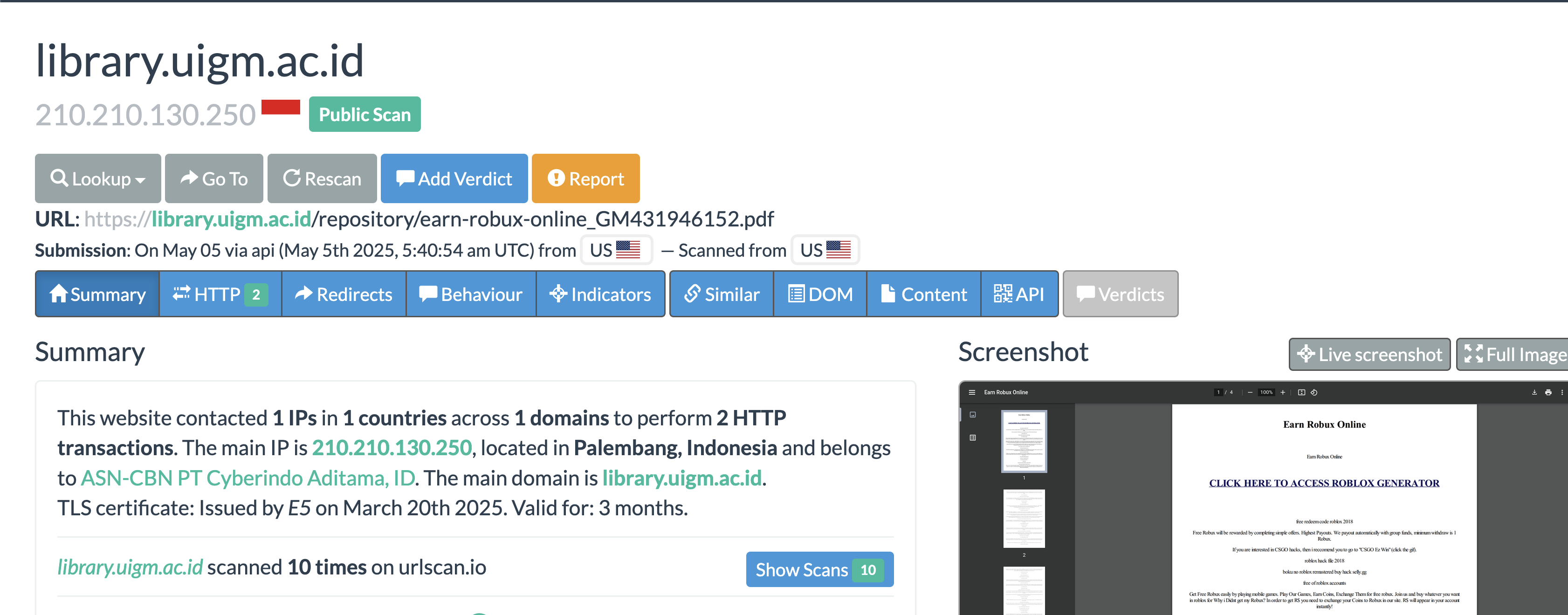Select the Summary tab

[98, 294]
